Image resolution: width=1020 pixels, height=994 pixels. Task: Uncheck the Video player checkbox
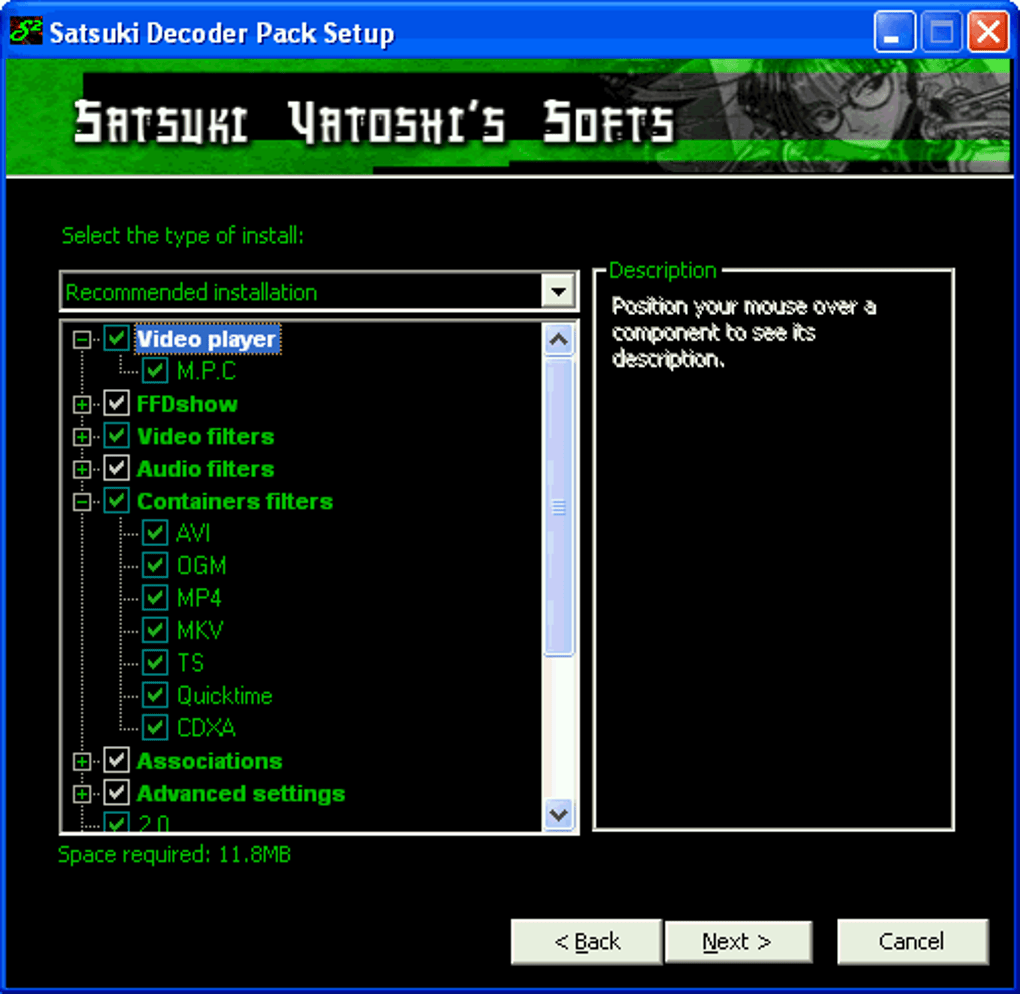116,338
